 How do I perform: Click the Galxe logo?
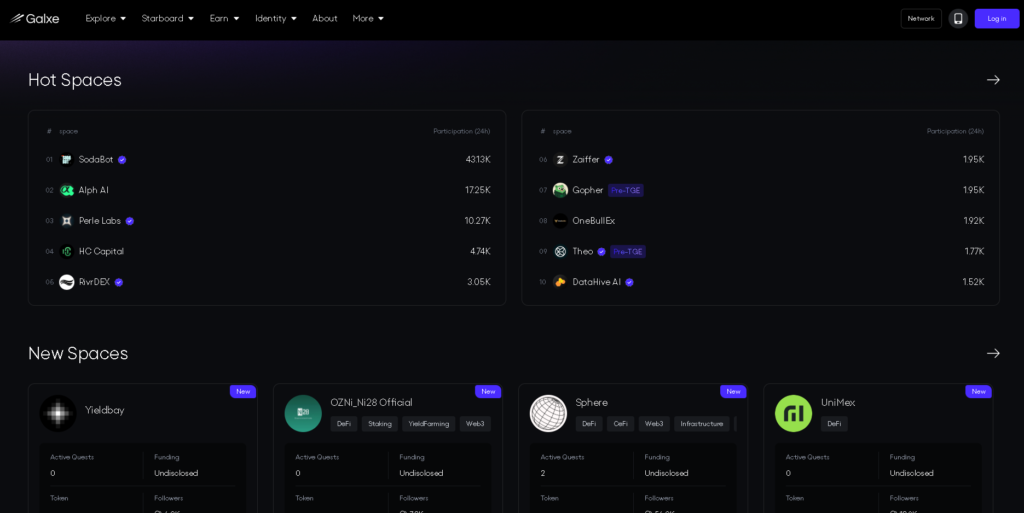[35, 18]
